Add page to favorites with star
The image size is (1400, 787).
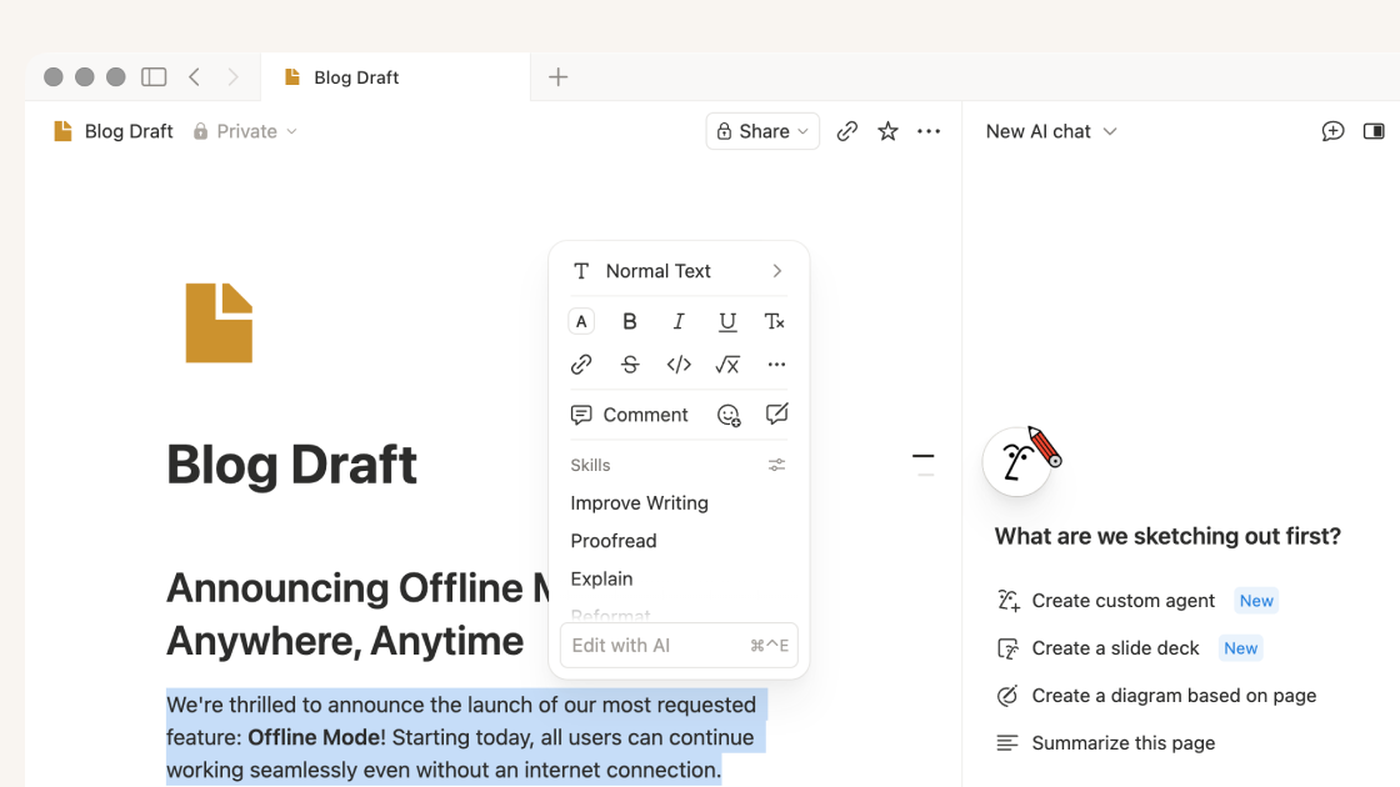click(x=888, y=131)
